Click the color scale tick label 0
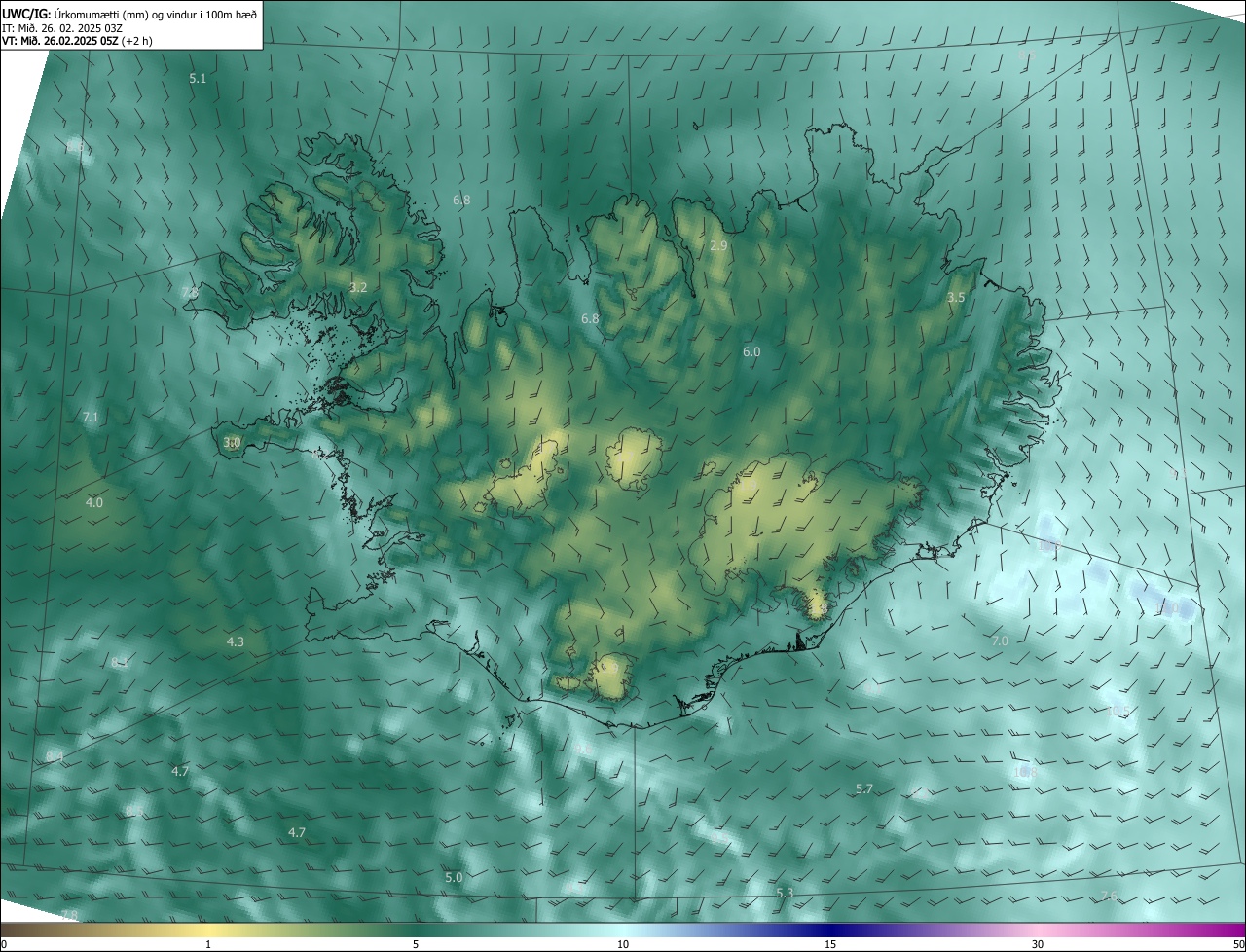1246x952 pixels. (x=3, y=944)
